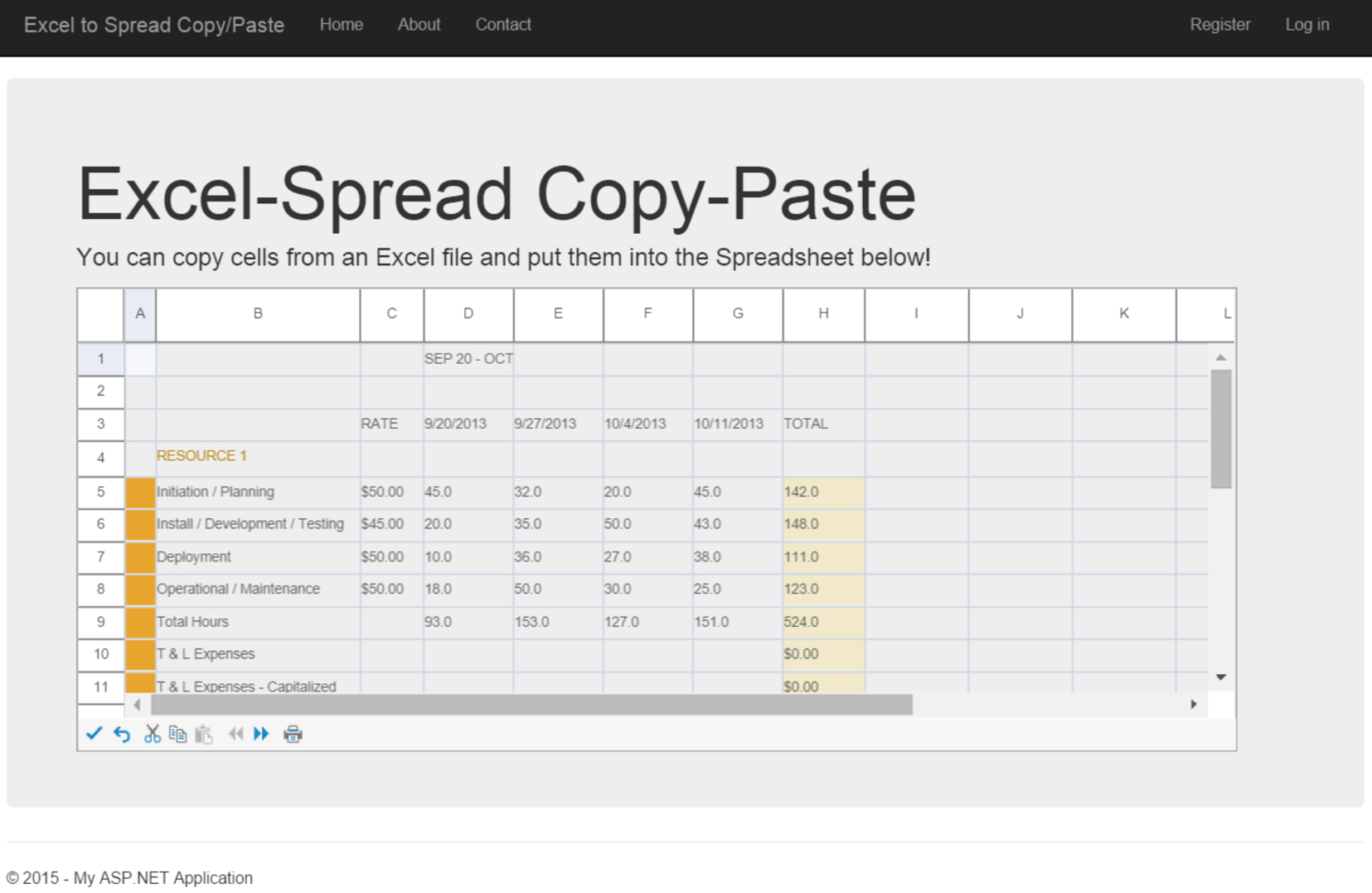This screenshot has width=1372, height=893.
Task: Select the Cut scissors icon
Action: 152,734
